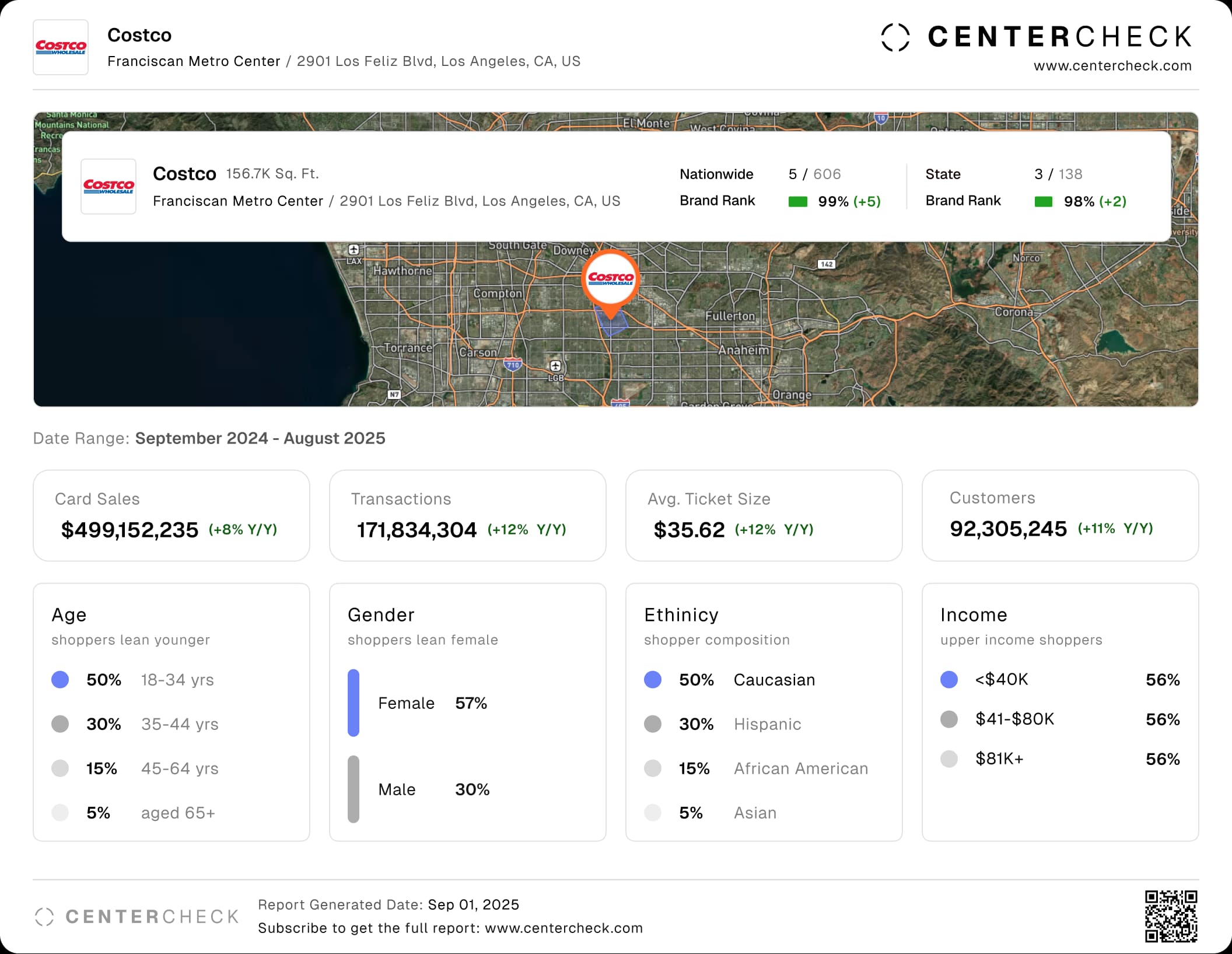The width and height of the screenshot is (1232, 954).
Task: Click Female 57% value
Action: tap(471, 703)
